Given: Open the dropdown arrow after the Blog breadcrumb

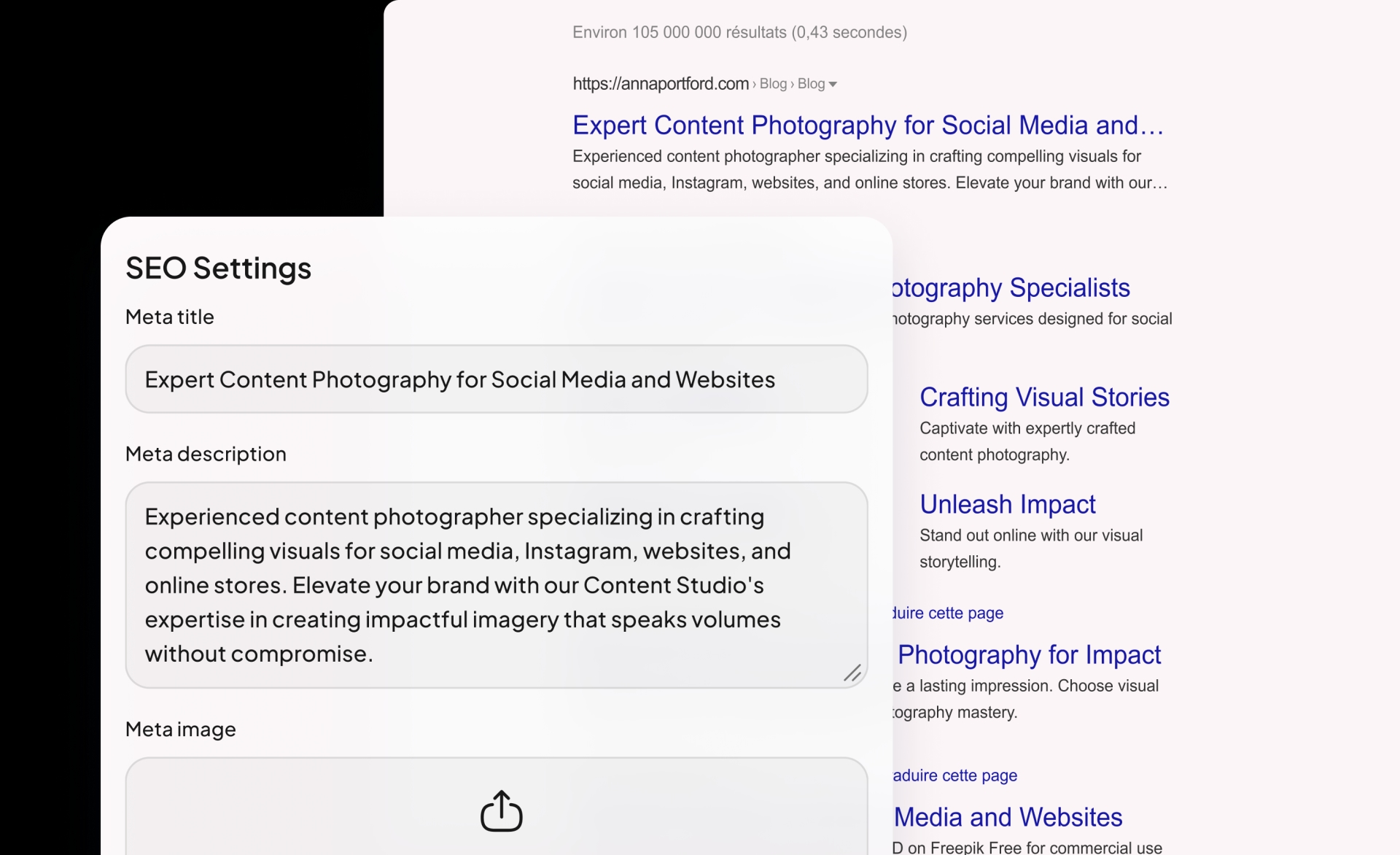Looking at the screenshot, I should click(x=833, y=85).
